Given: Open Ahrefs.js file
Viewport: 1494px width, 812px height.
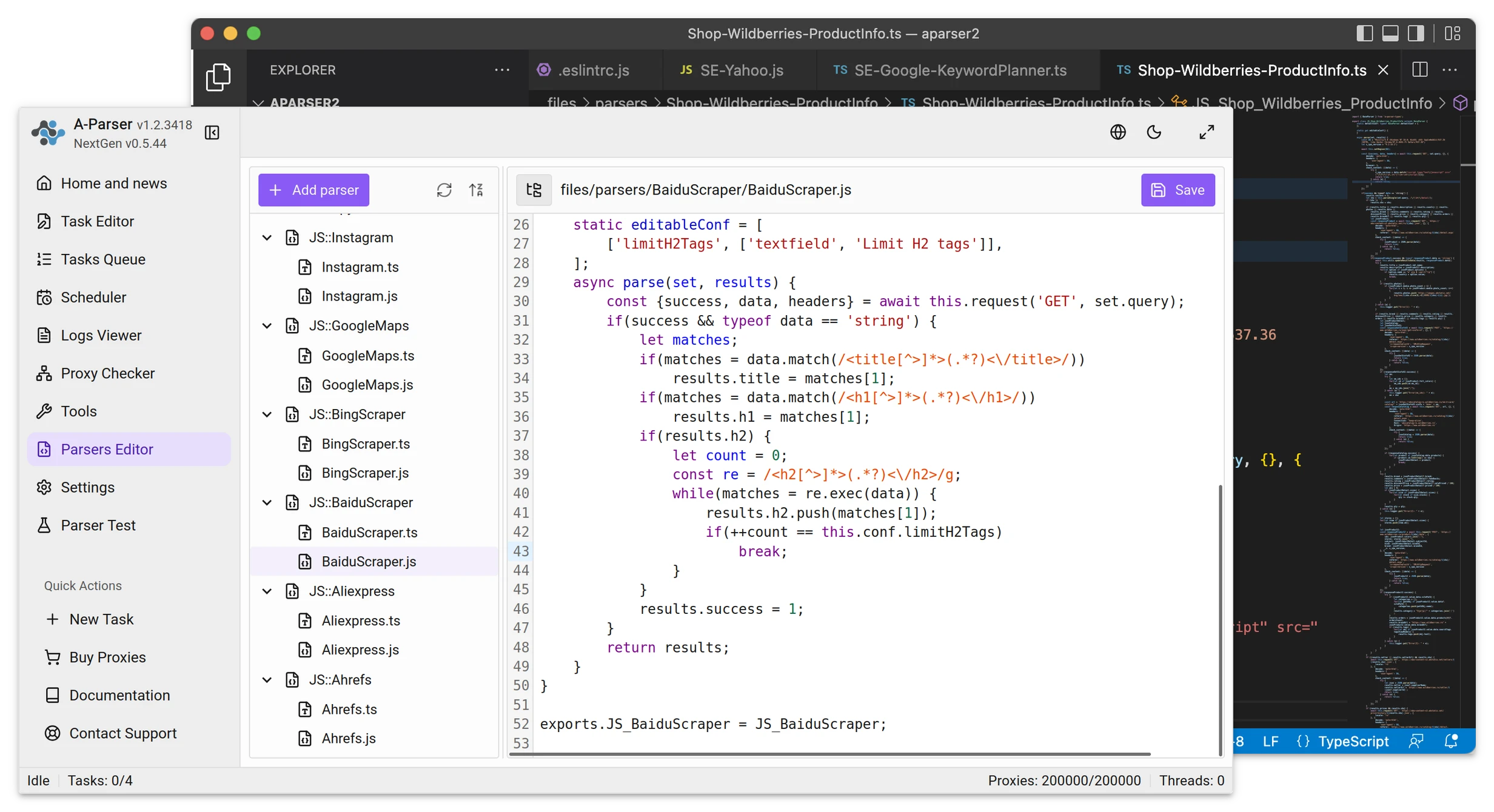Looking at the screenshot, I should (x=374, y=739).
